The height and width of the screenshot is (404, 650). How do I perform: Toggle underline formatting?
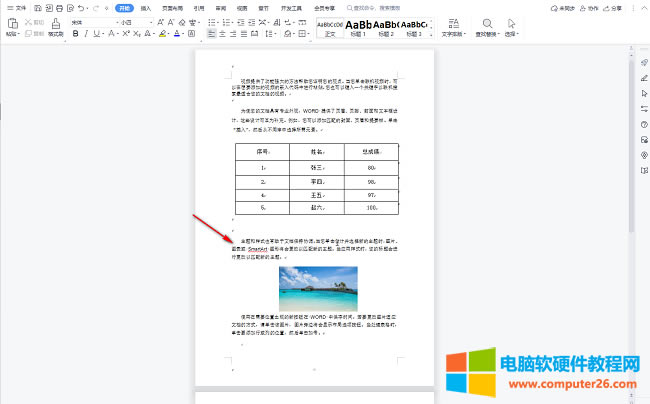99,33
